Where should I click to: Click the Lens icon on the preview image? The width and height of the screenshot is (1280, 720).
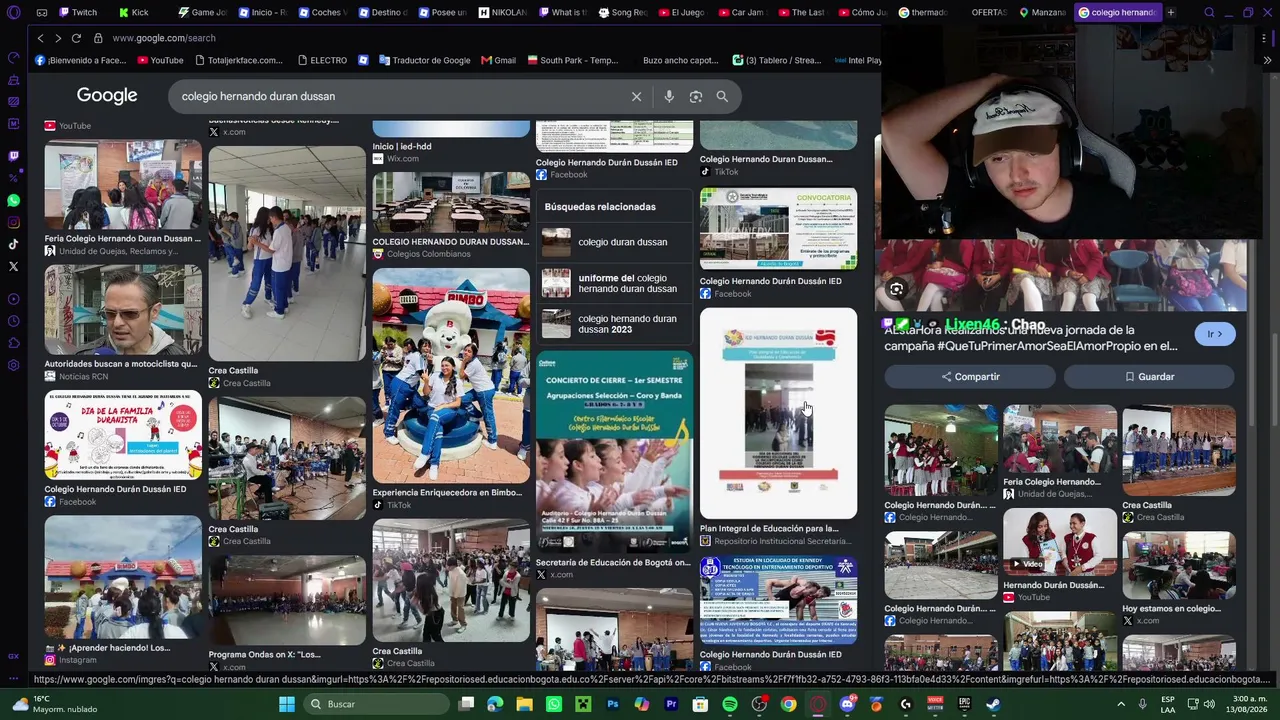(x=896, y=289)
